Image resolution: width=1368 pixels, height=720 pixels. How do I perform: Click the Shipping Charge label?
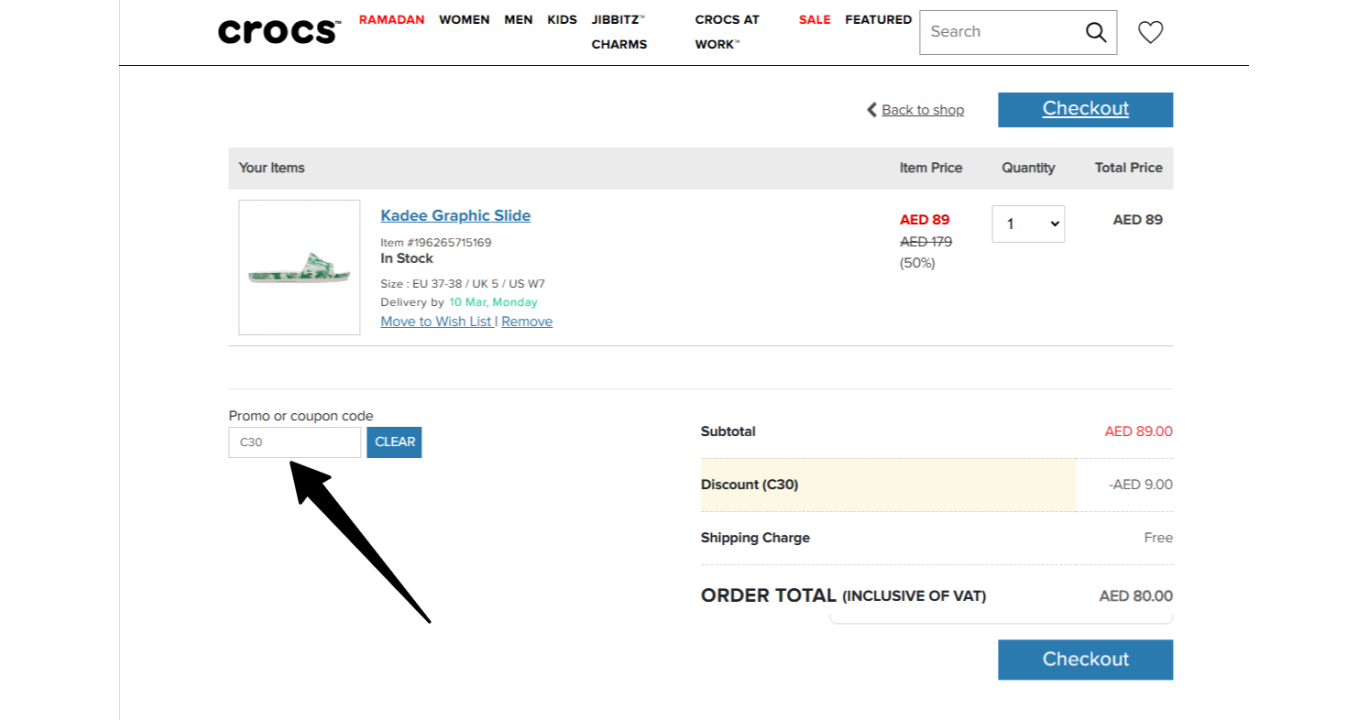(x=755, y=538)
